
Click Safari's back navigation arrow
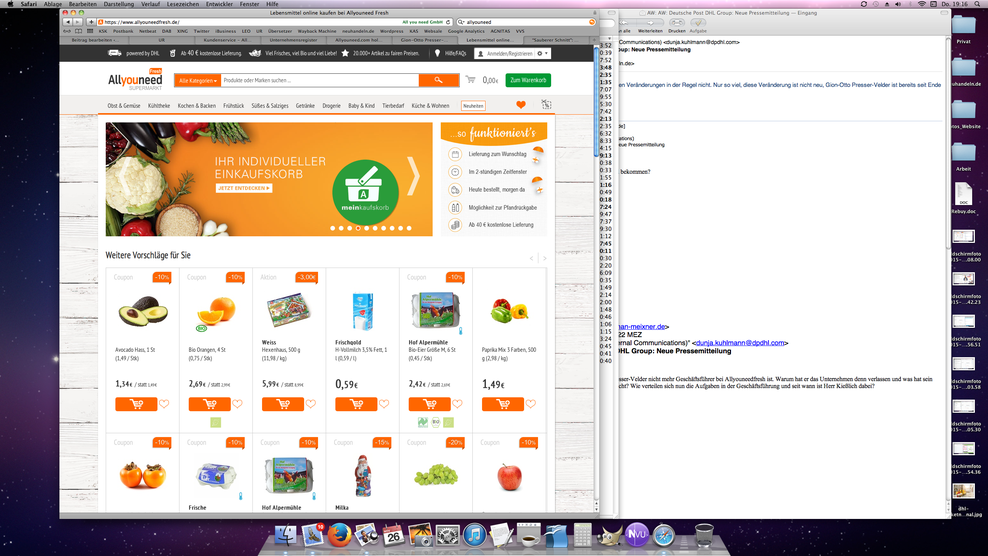[x=67, y=22]
